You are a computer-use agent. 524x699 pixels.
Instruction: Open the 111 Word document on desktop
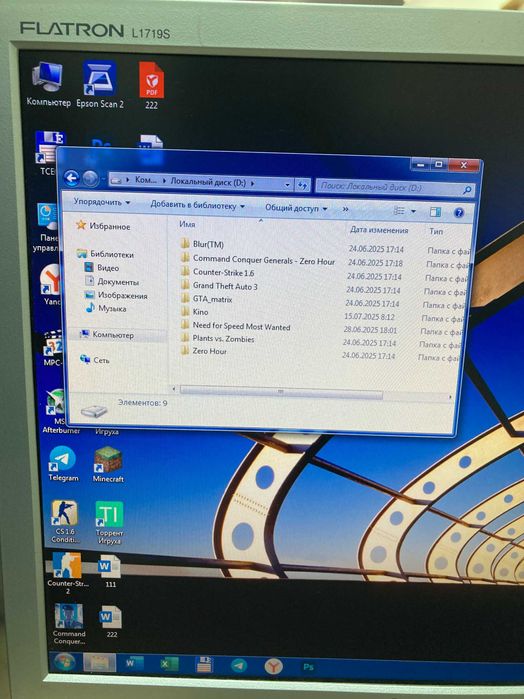tap(110, 571)
